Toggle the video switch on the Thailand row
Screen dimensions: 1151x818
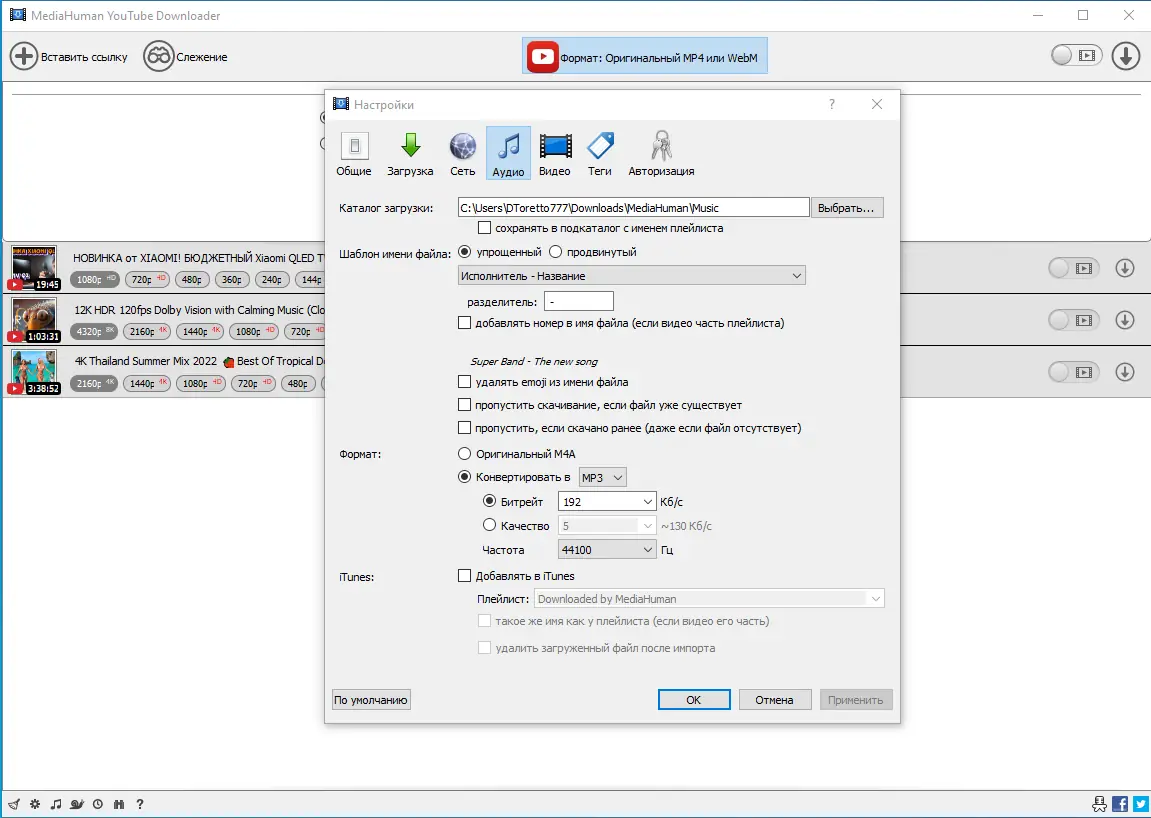click(1074, 372)
